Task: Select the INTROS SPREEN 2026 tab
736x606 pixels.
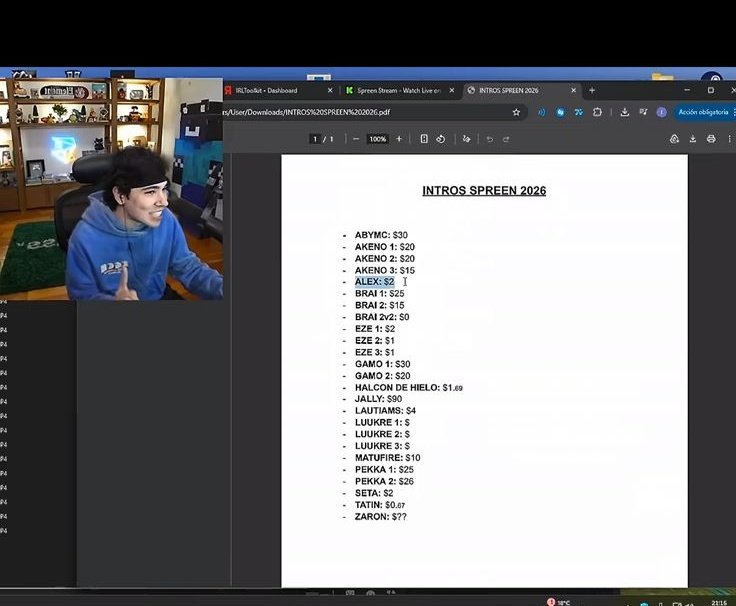Action: coord(521,91)
